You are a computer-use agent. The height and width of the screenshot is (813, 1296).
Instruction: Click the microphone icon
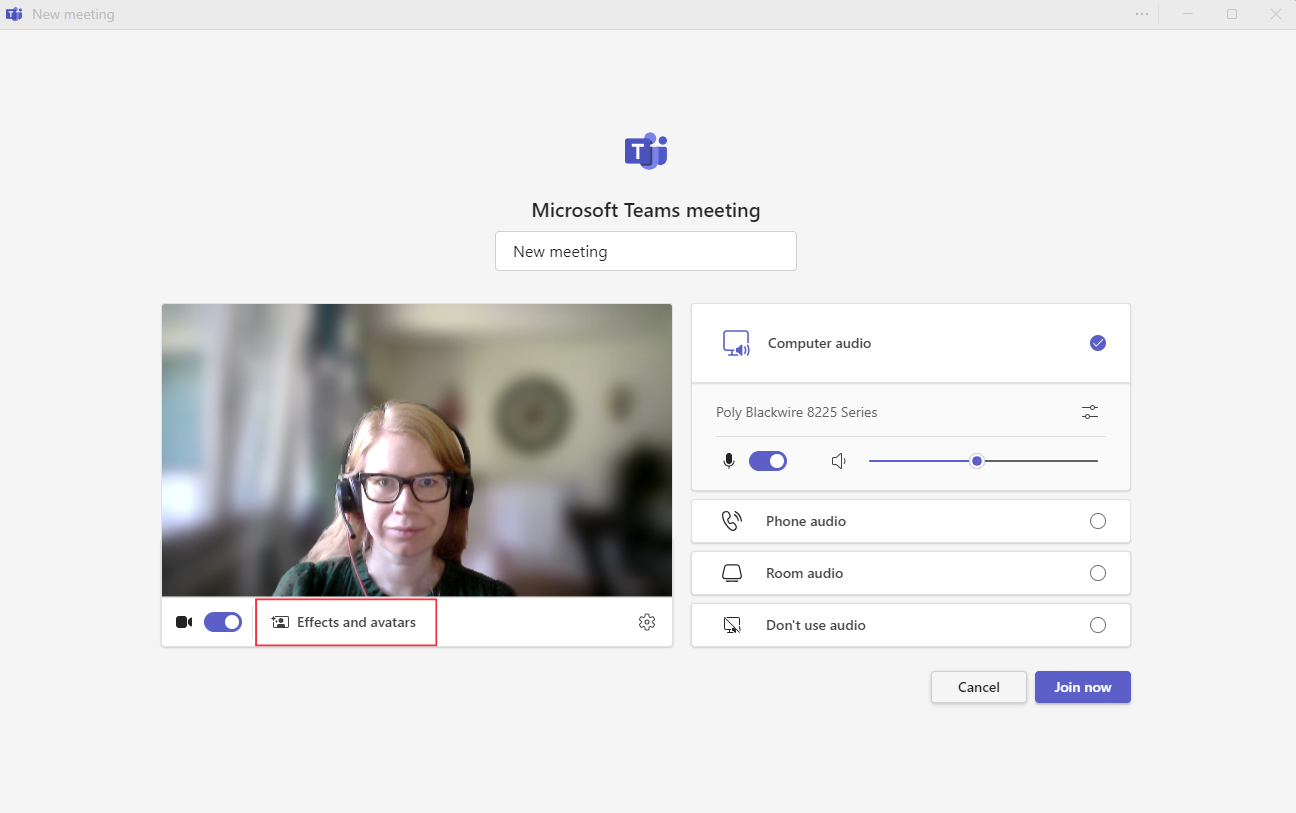pos(729,461)
